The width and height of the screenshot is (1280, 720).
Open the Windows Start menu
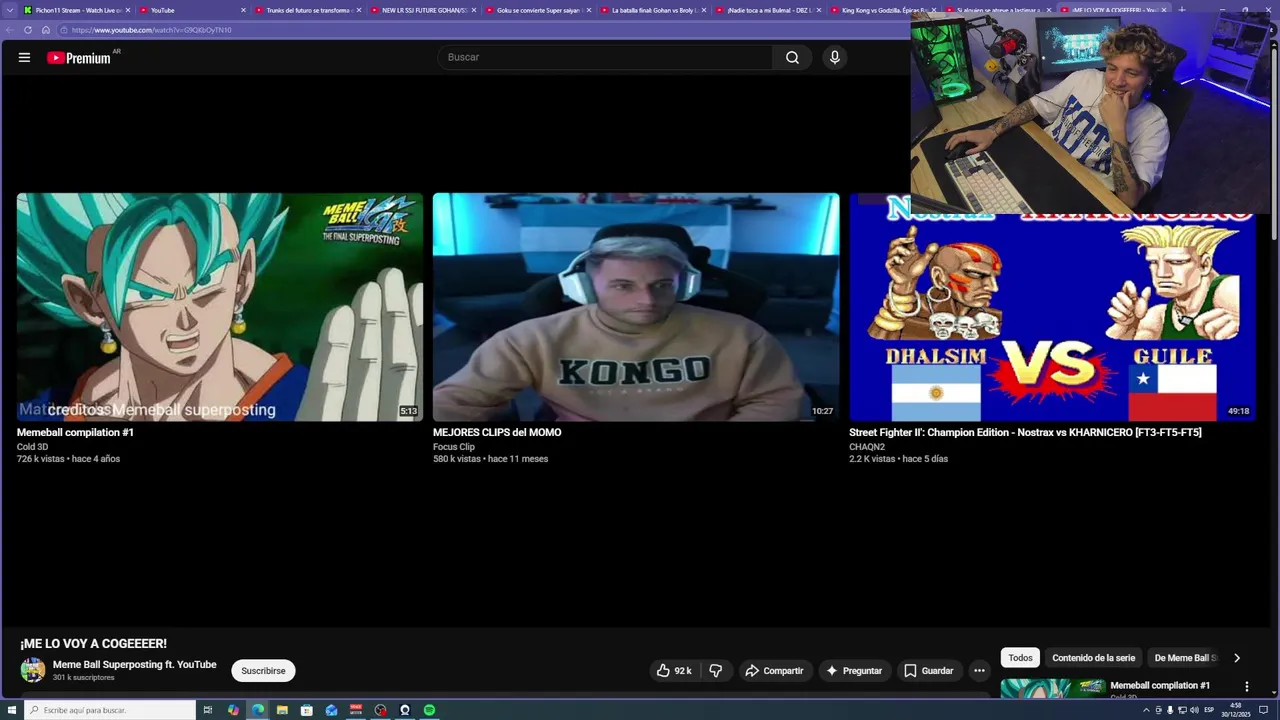pyautogui.click(x=12, y=710)
